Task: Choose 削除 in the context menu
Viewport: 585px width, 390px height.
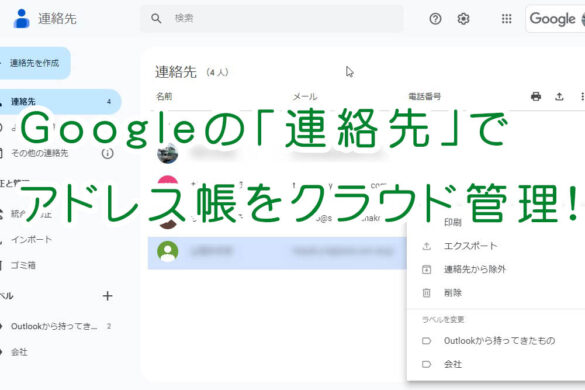Action: click(453, 293)
